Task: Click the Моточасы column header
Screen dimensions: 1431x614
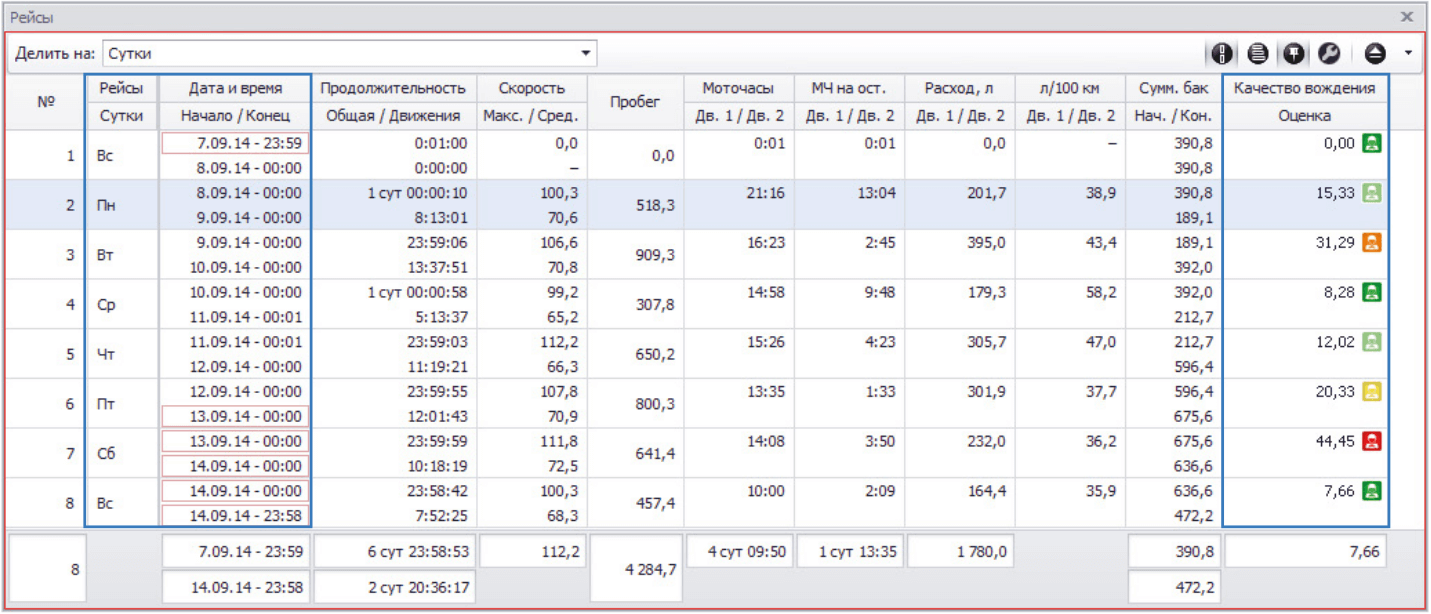Action: (740, 89)
